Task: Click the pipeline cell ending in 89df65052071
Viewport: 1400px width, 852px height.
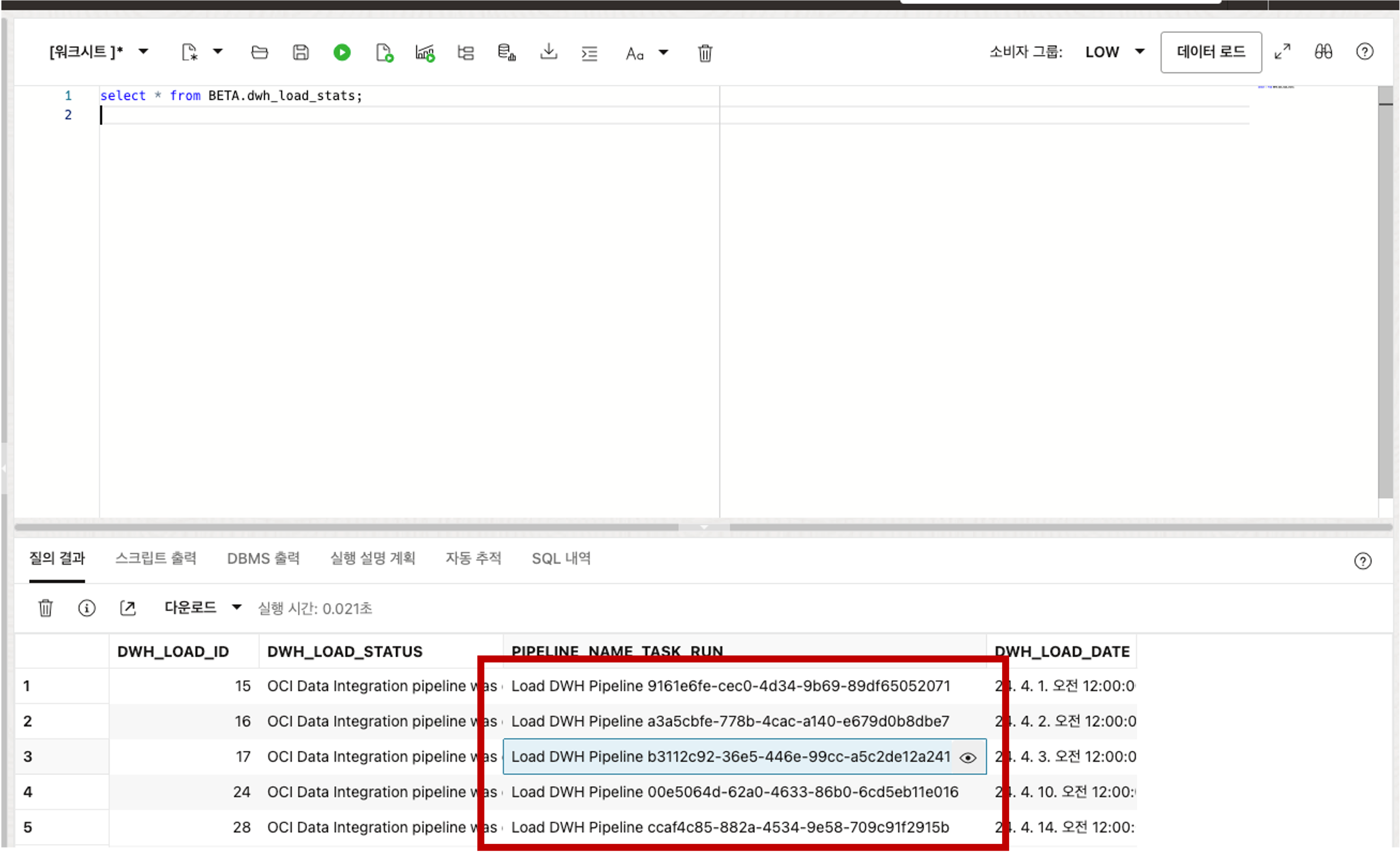Action: (744, 686)
